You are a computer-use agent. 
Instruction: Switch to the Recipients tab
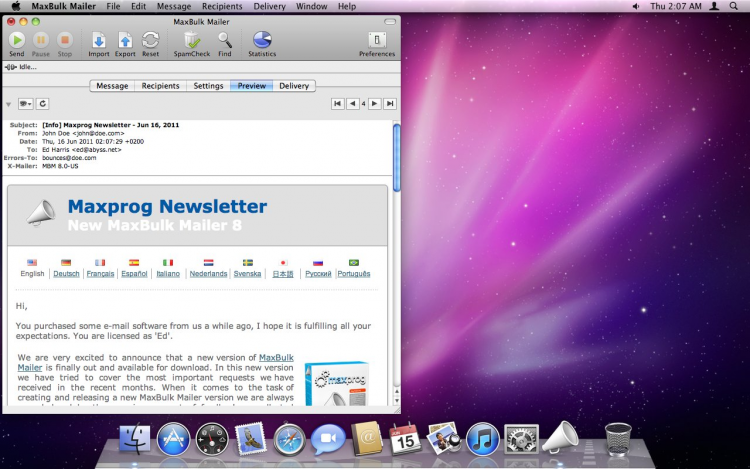[x=160, y=86]
